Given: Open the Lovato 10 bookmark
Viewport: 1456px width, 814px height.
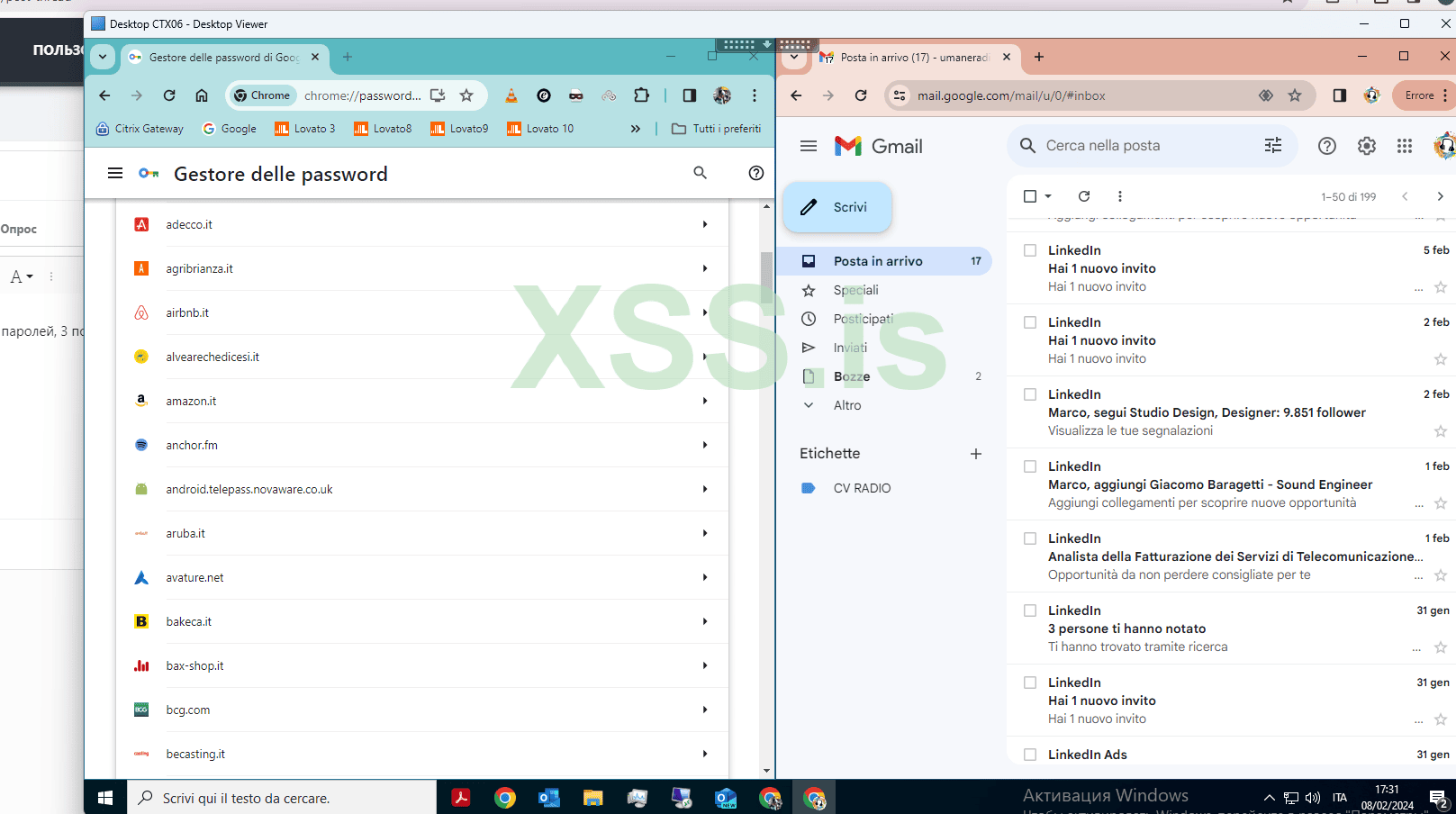Looking at the screenshot, I should (540, 129).
